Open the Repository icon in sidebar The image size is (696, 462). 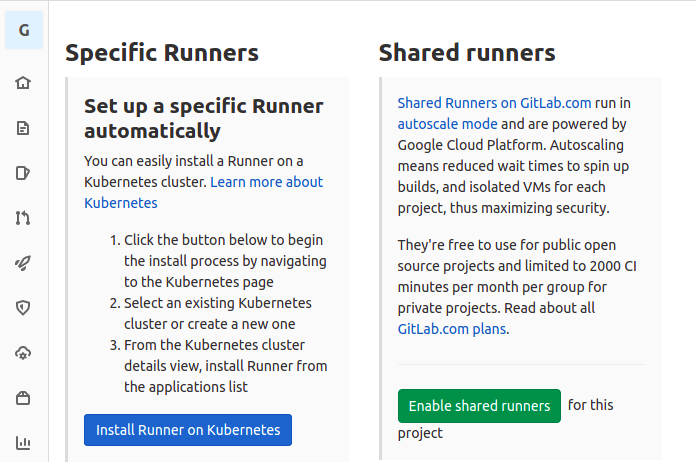[x=23, y=128]
